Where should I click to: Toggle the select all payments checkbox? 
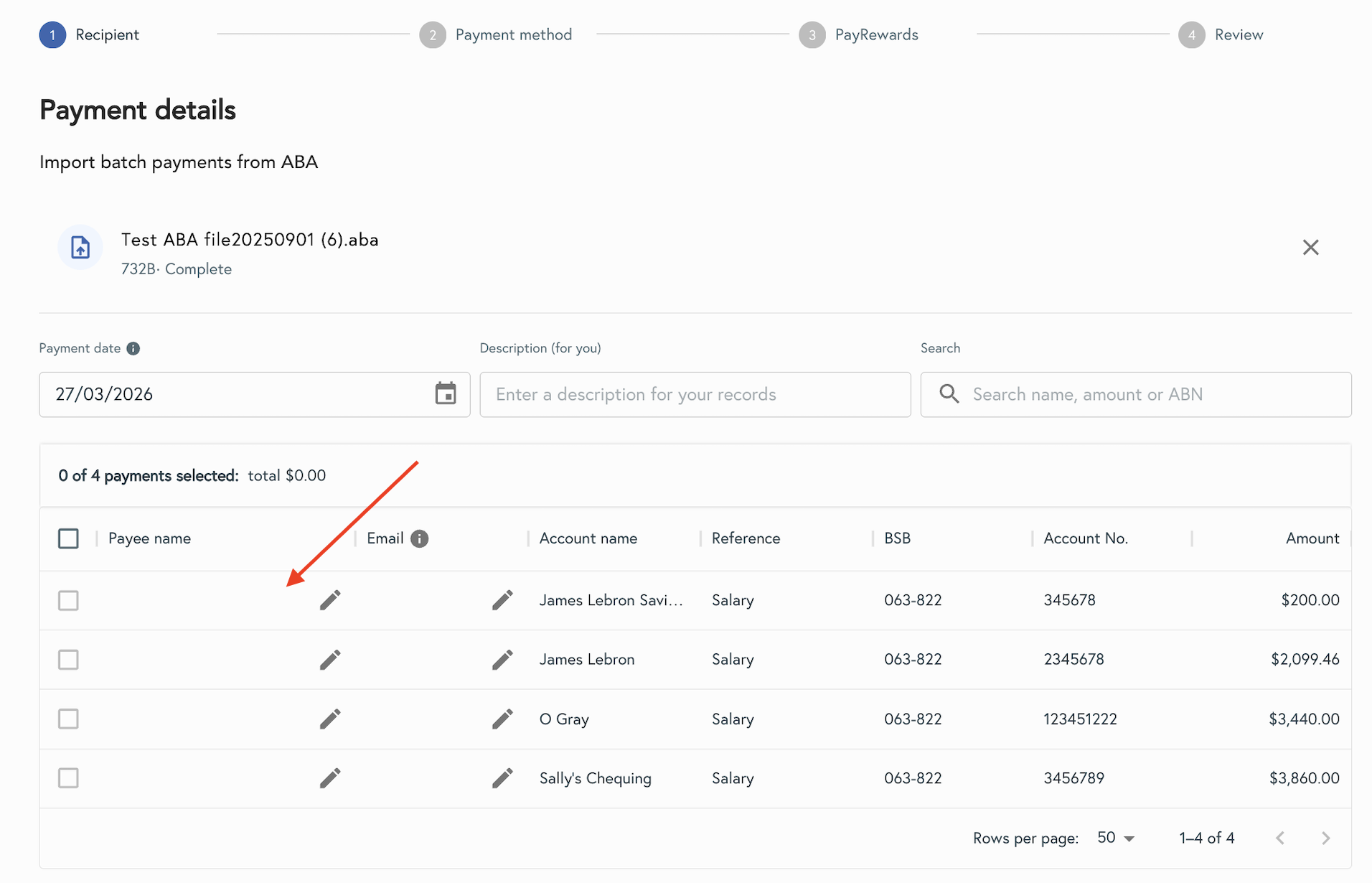68,538
